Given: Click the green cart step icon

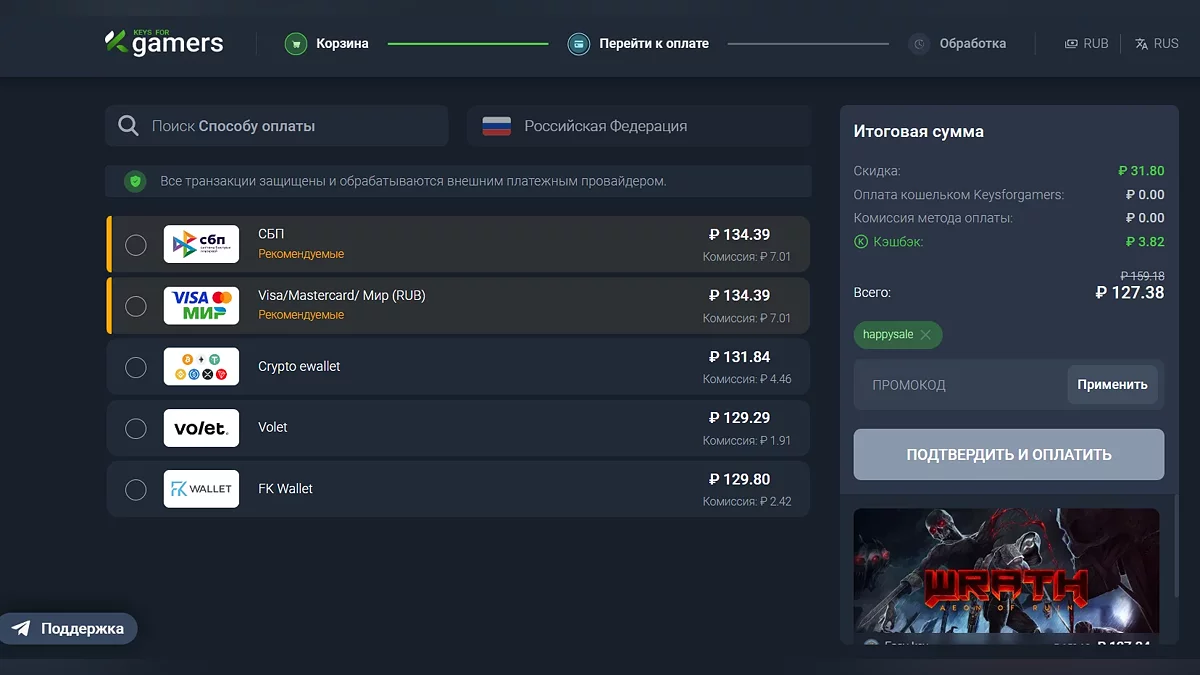Looking at the screenshot, I should (x=295, y=44).
